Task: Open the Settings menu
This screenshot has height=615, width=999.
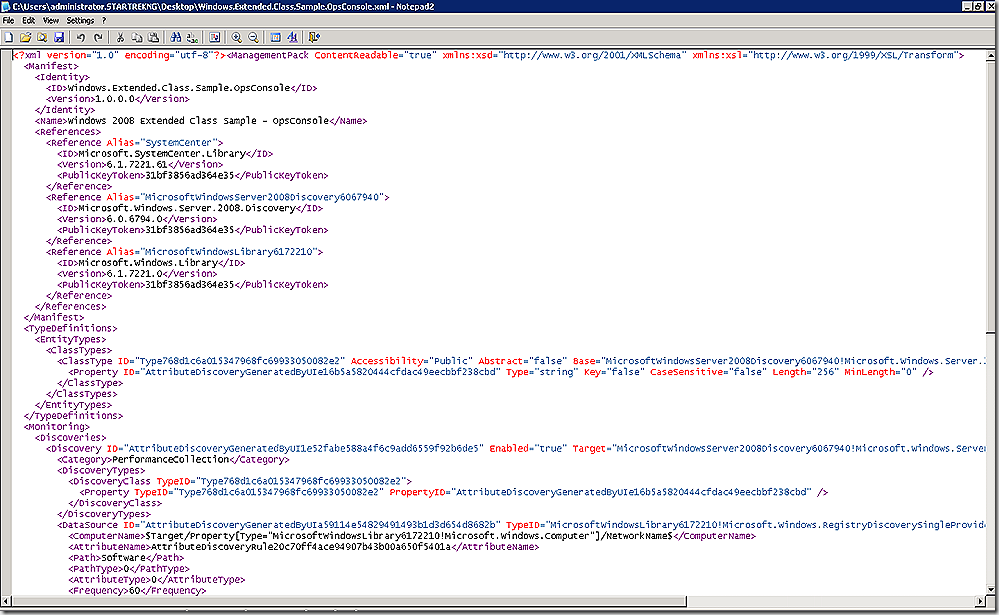Action: [x=80, y=20]
